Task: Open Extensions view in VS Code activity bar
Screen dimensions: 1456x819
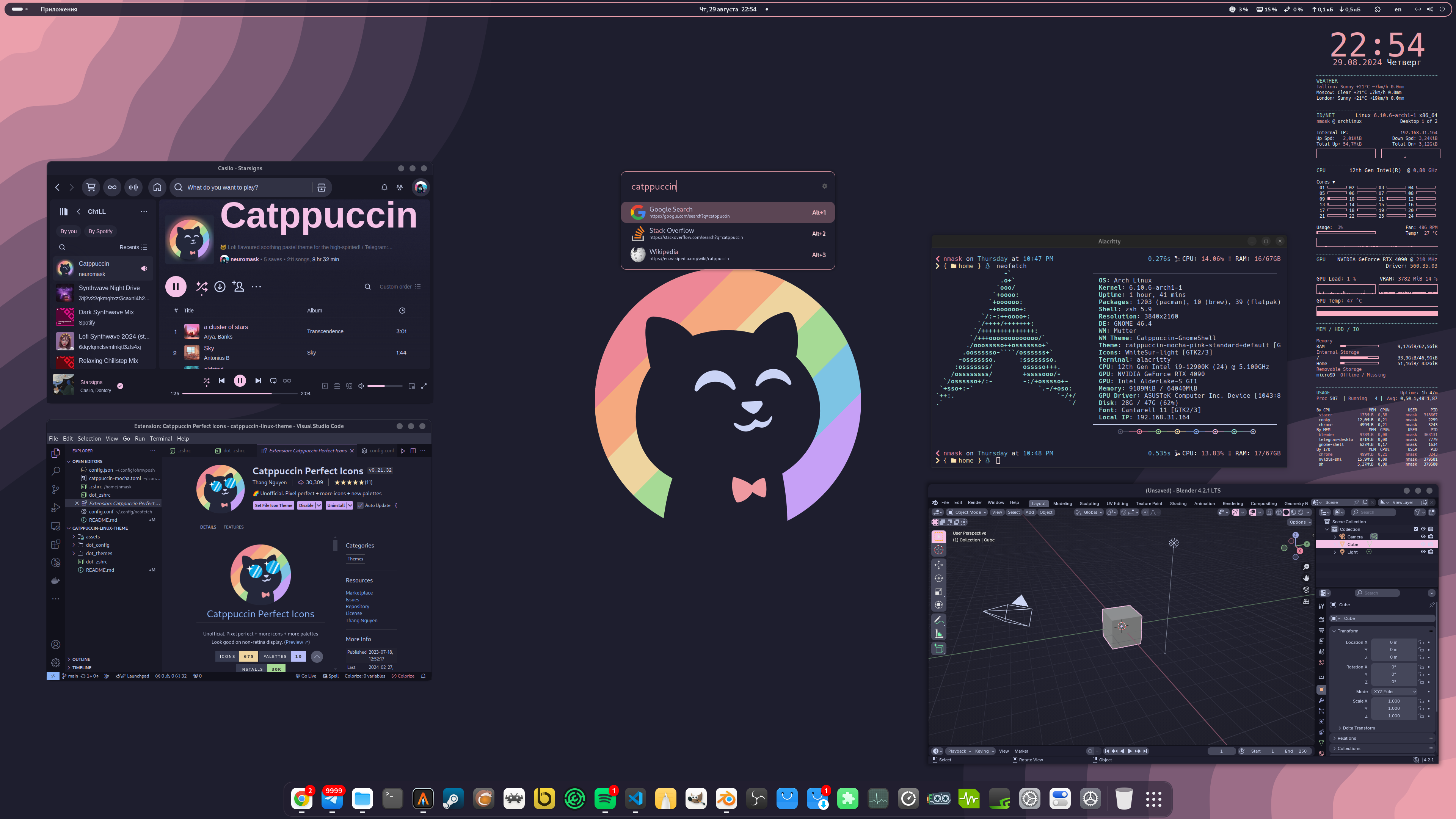Action: coord(55,544)
